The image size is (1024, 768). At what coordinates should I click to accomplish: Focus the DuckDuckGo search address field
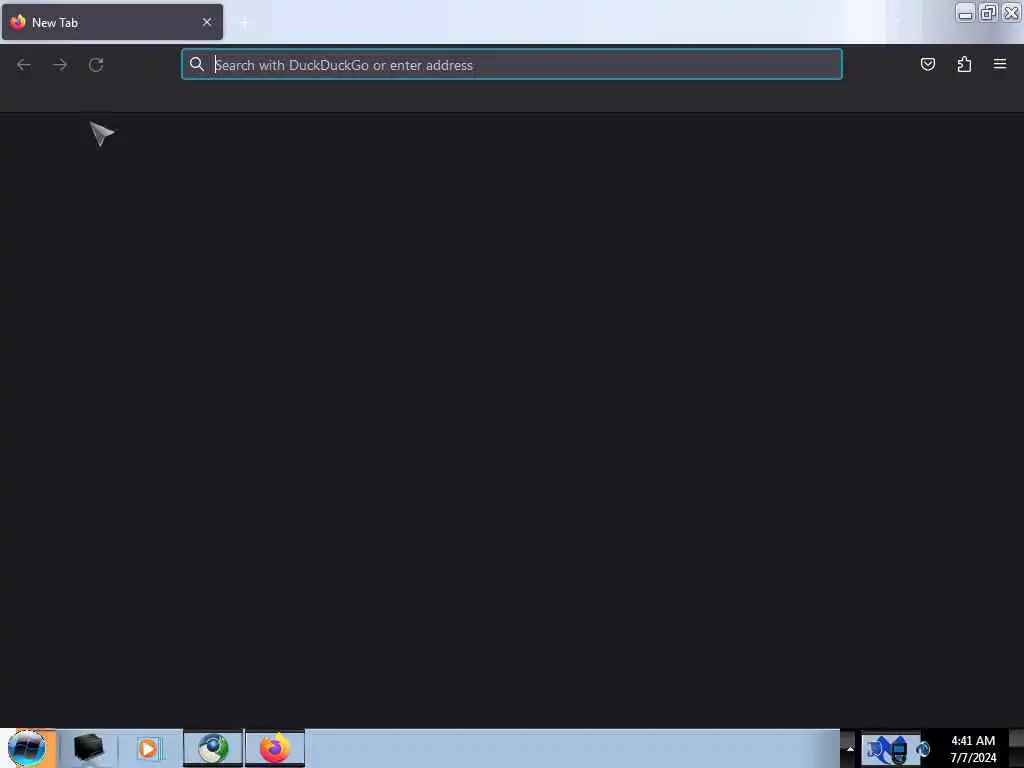[x=511, y=65]
